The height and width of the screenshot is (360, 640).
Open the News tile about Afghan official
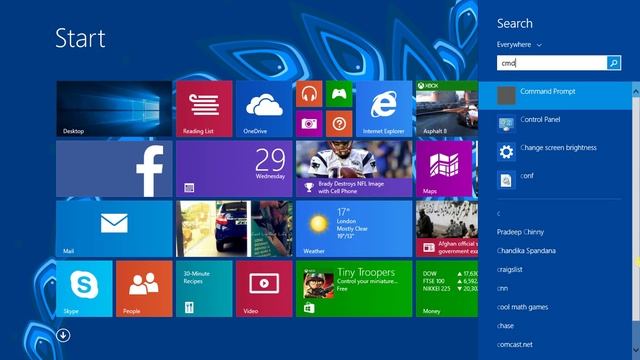pos(447,229)
